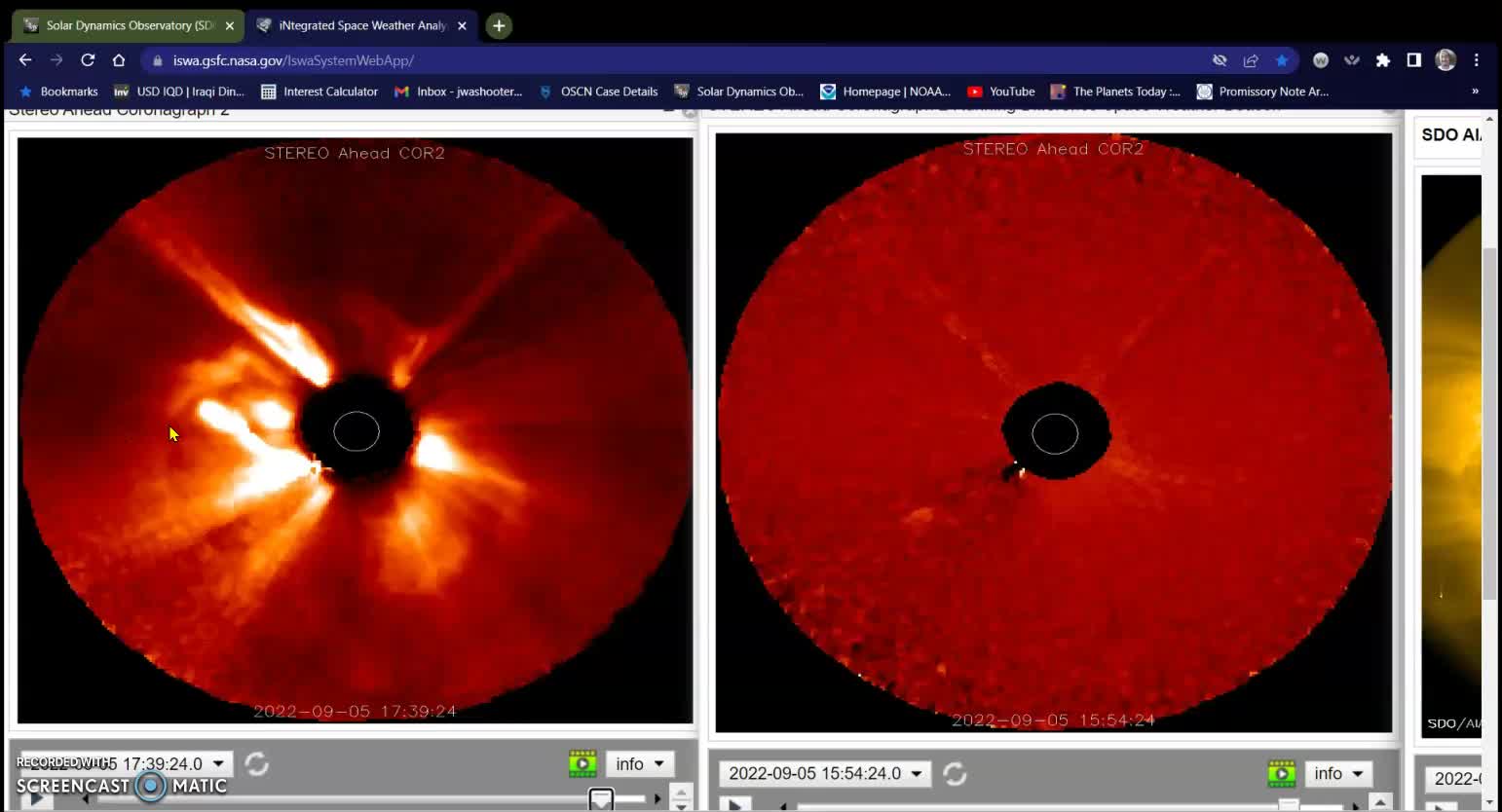Open a new browser tab
Image resolution: width=1502 pixels, height=812 pixels.
coord(499,26)
